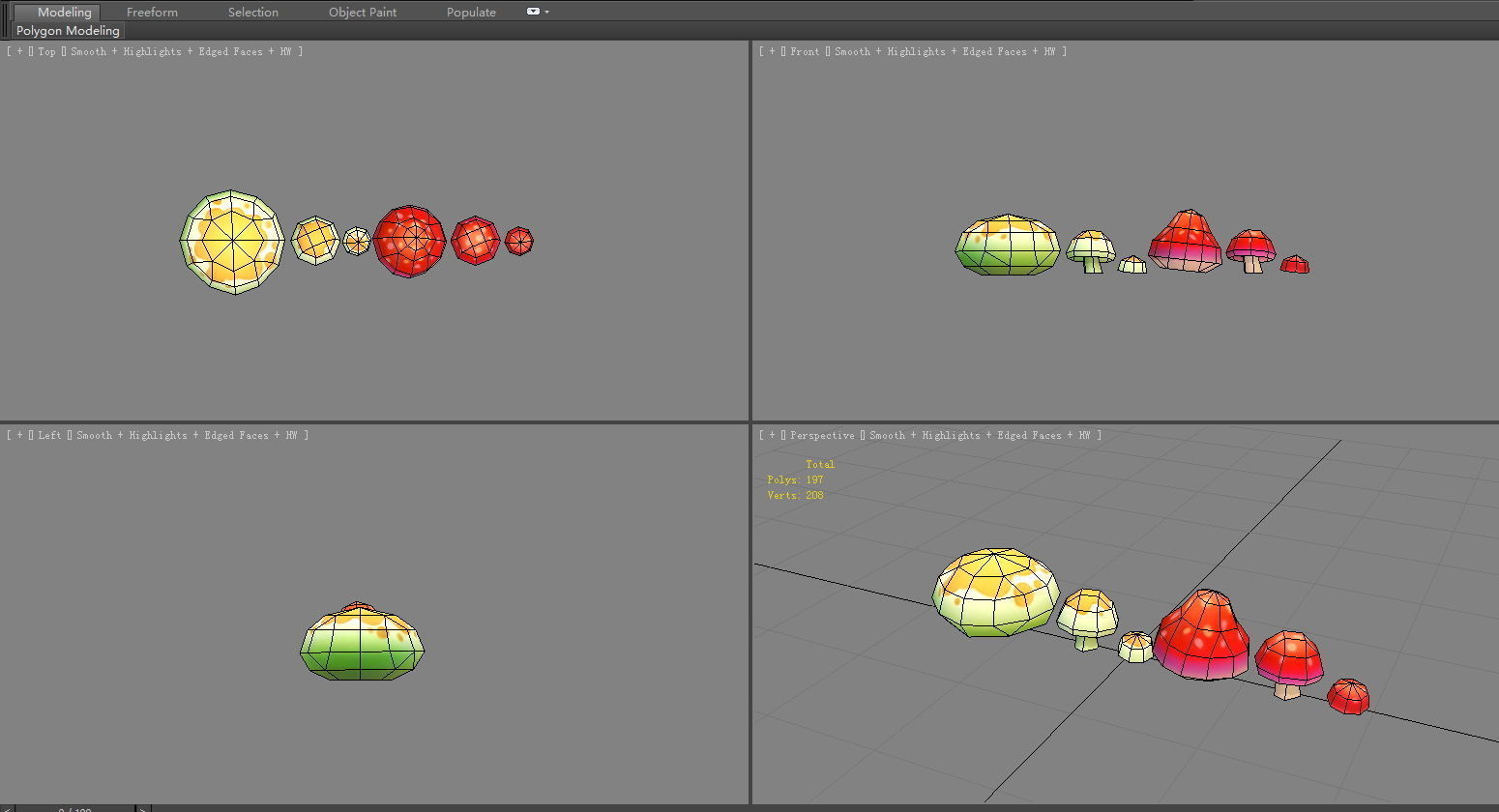
Task: Expand the Polygon Modeling panel
Action: tap(68, 30)
